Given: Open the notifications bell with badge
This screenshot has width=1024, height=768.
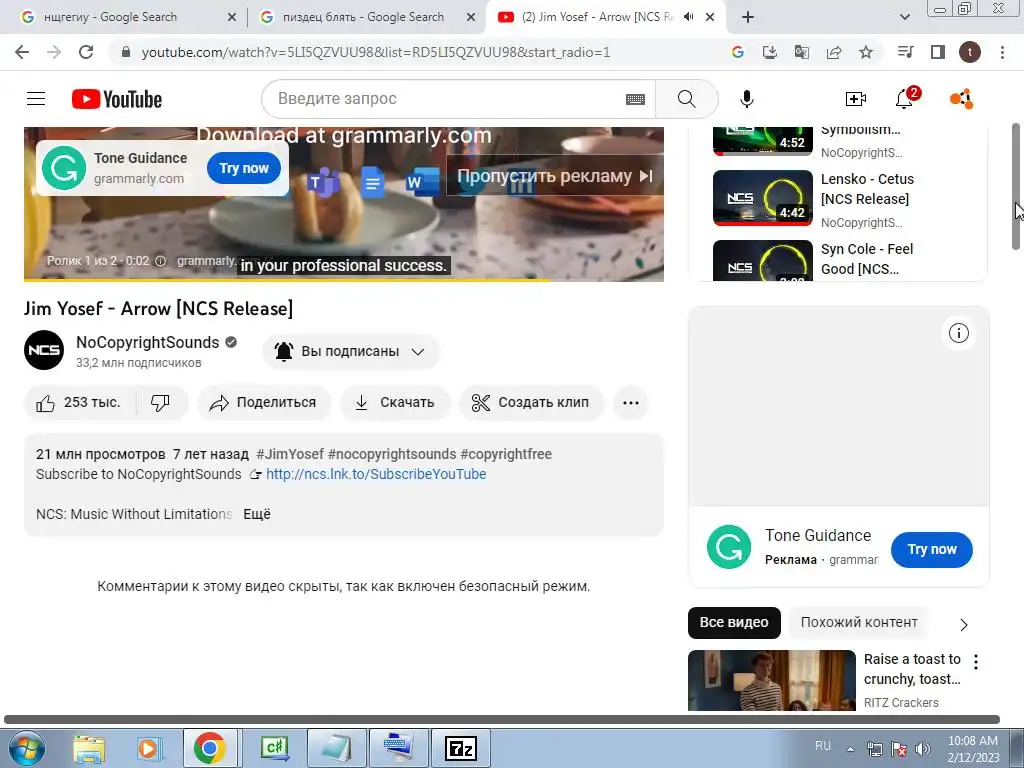Looking at the screenshot, I should tap(906, 99).
